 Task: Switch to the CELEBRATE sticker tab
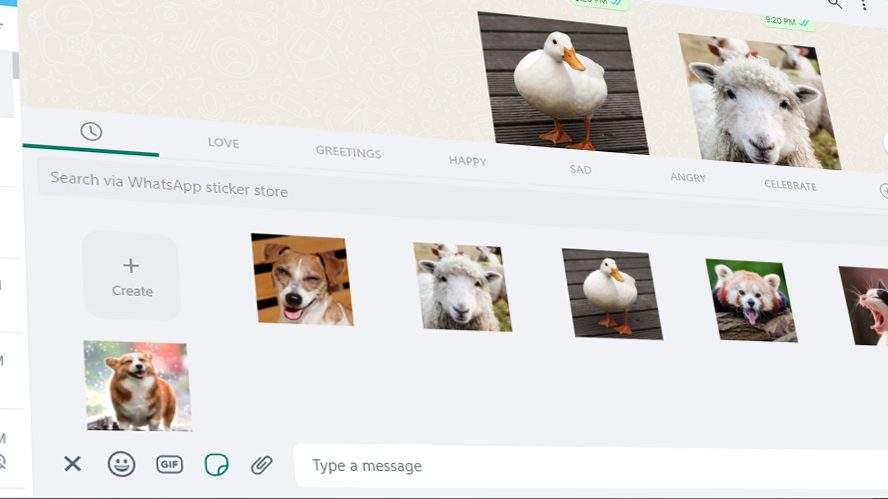click(x=790, y=185)
